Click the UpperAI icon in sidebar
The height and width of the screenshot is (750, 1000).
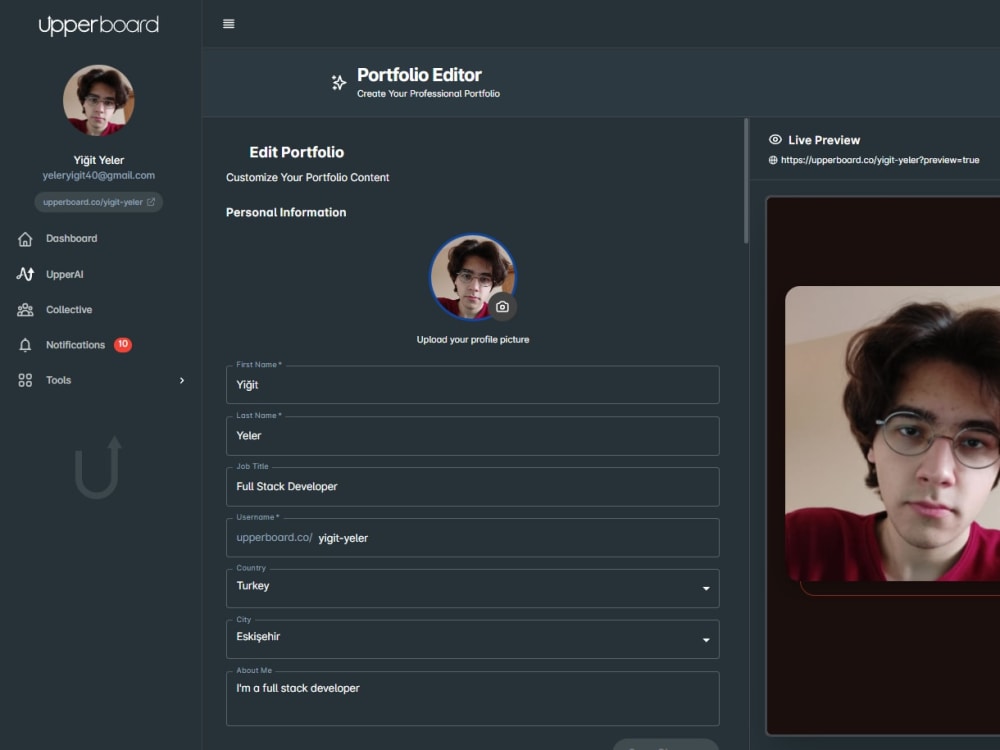pyautogui.click(x=25, y=274)
